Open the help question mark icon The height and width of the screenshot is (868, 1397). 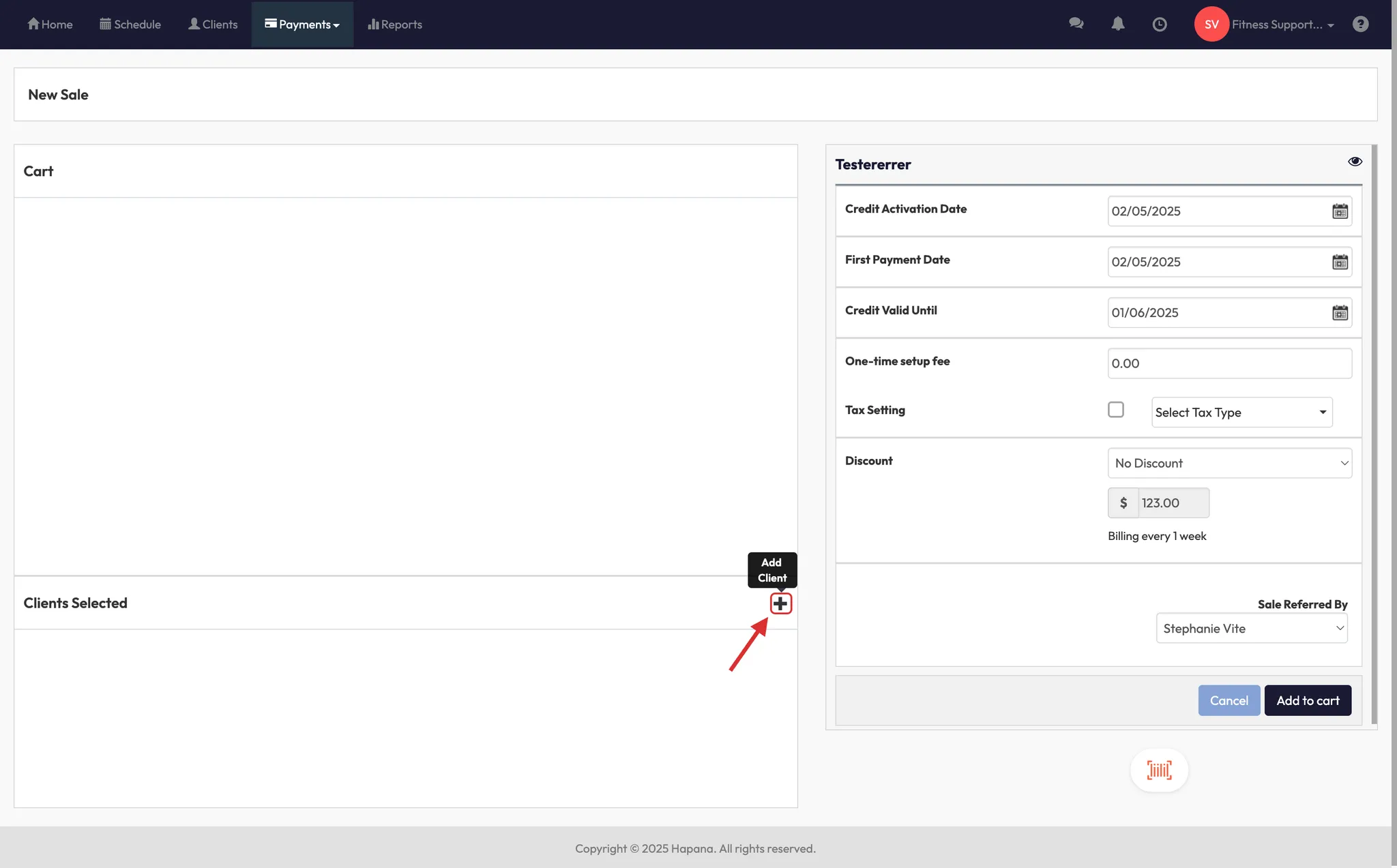[1360, 24]
